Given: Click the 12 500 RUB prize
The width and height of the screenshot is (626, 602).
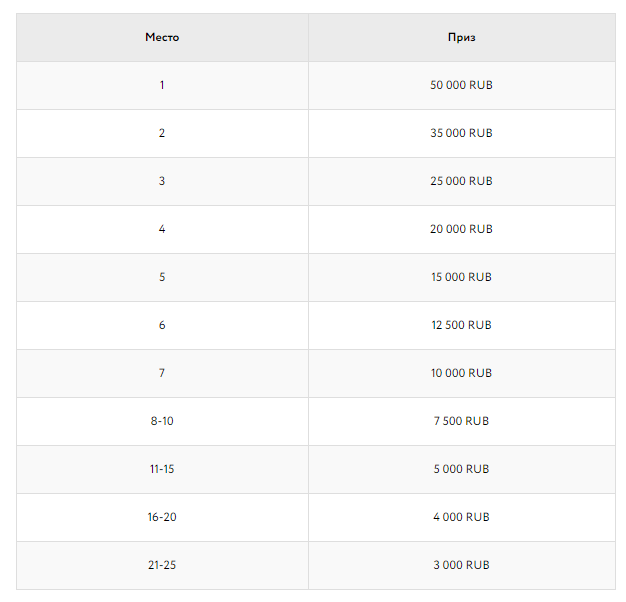Looking at the screenshot, I should (461, 325).
